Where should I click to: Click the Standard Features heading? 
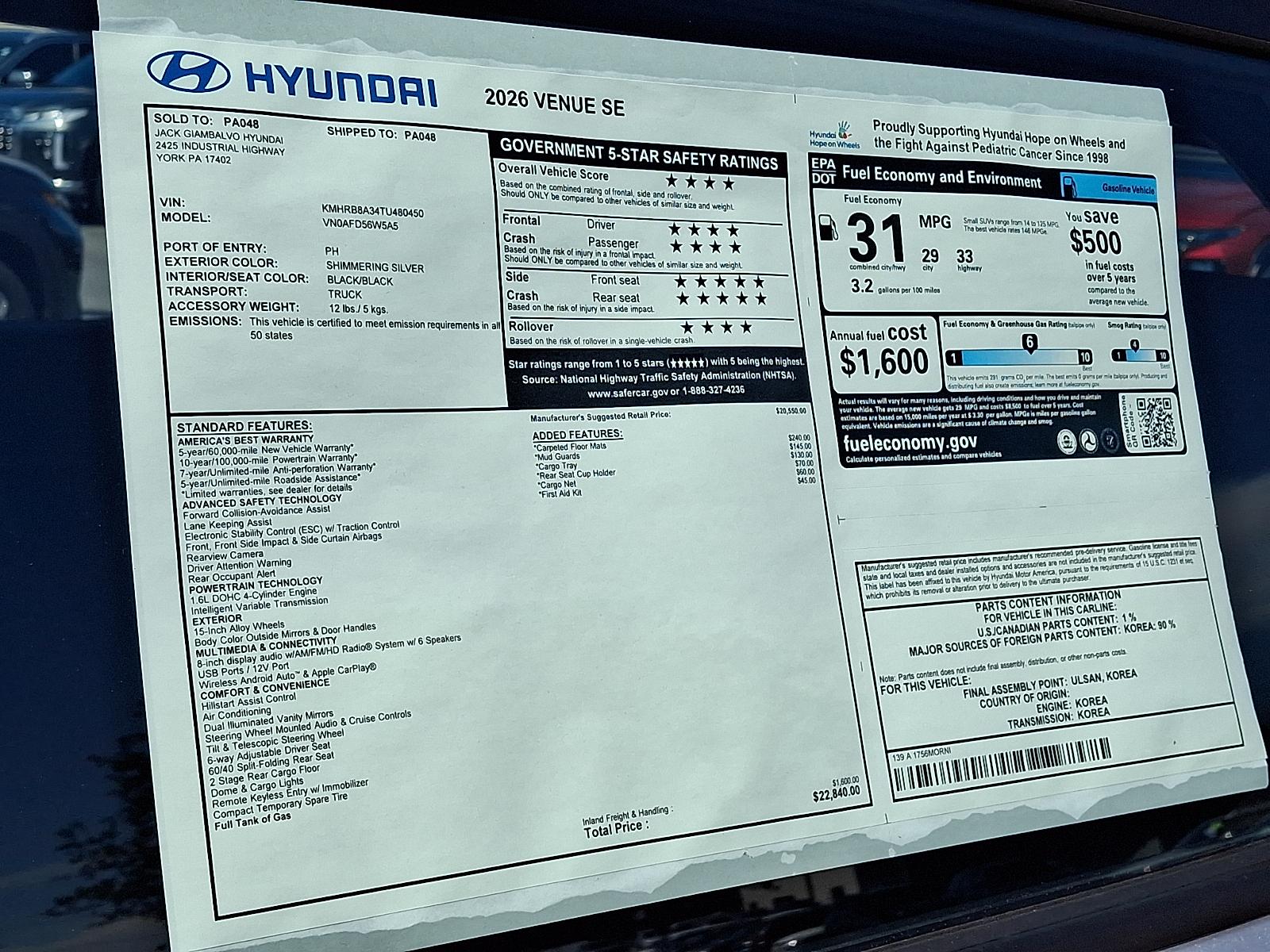click(x=244, y=427)
